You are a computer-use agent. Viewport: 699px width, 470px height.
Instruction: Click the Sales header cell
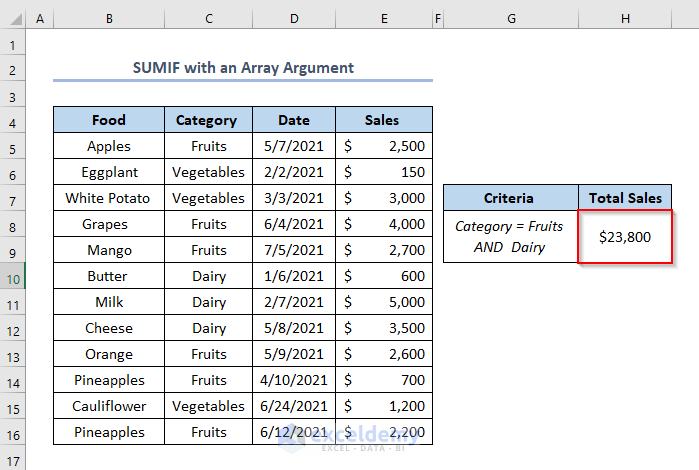[384, 120]
